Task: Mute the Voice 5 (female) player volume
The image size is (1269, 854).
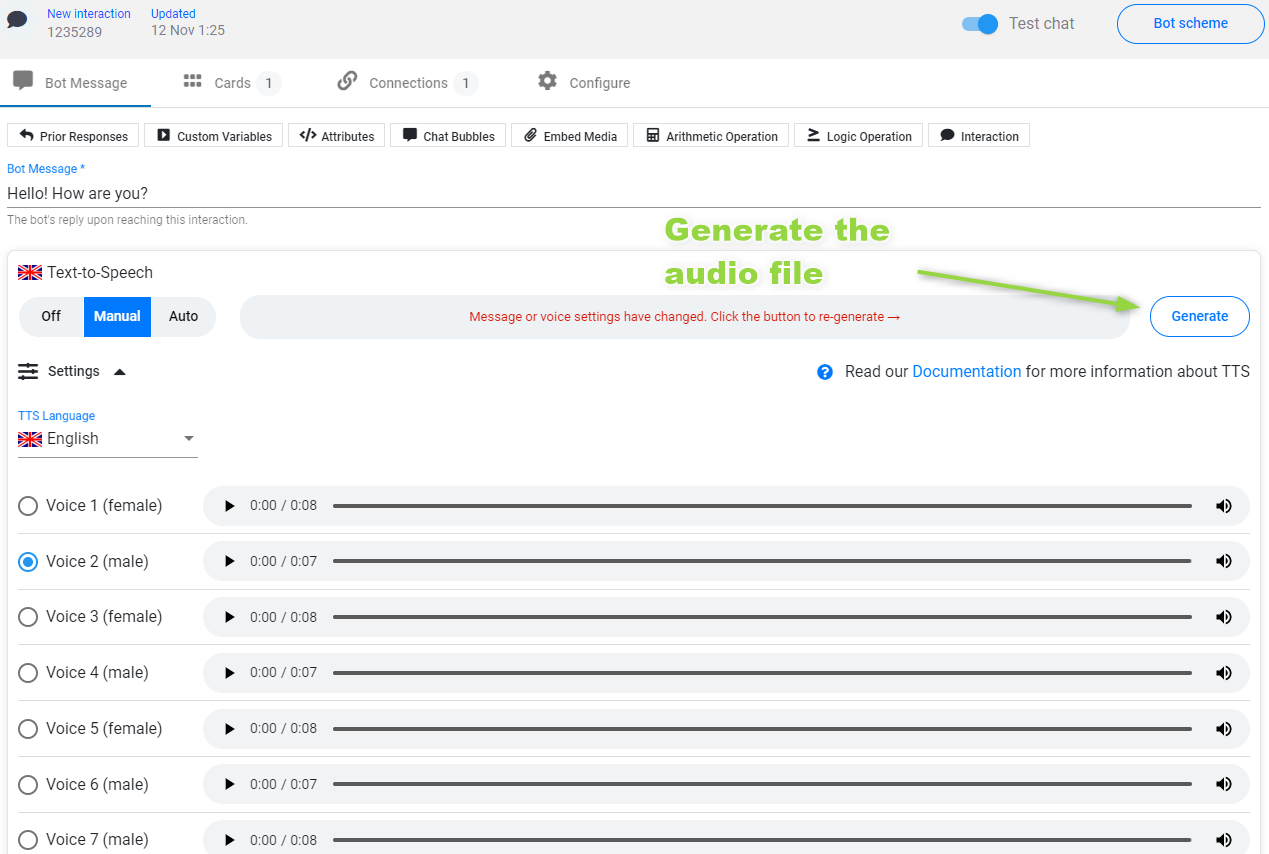Action: click(x=1223, y=729)
